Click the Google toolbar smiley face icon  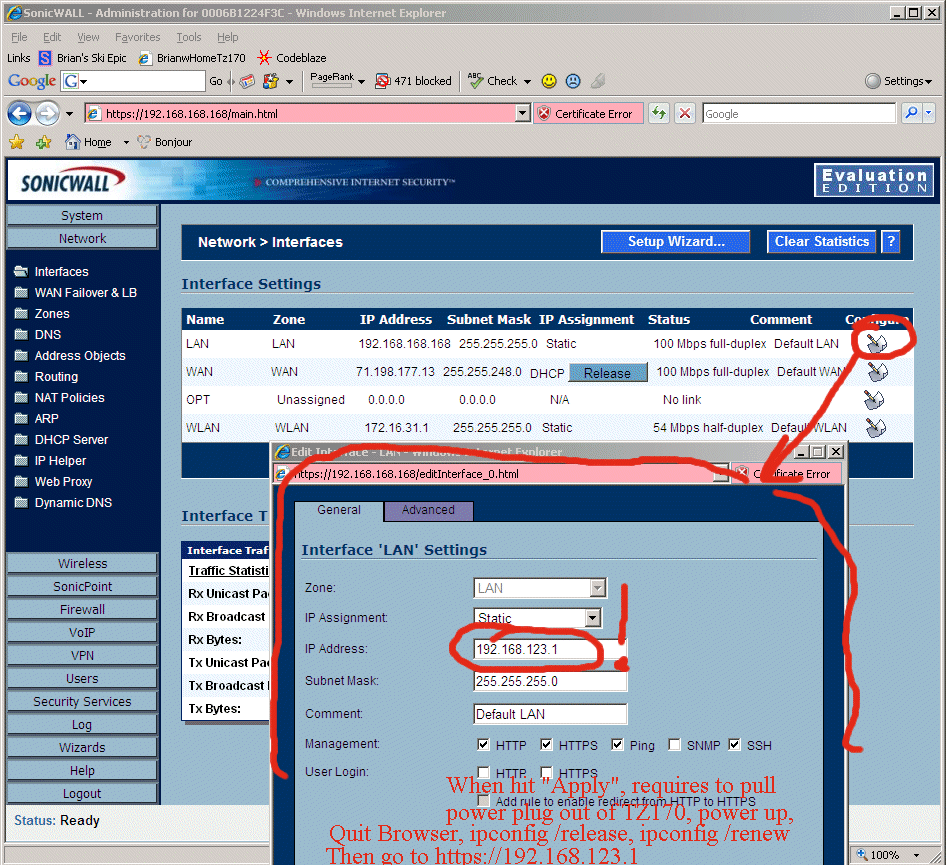pyautogui.click(x=548, y=81)
